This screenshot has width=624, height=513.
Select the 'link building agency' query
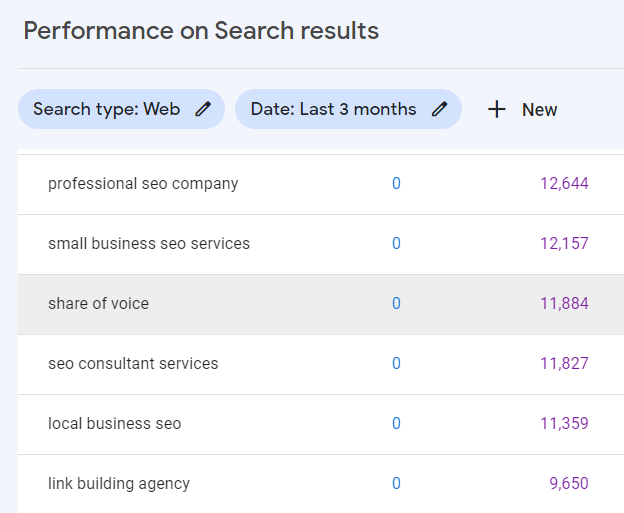119,483
